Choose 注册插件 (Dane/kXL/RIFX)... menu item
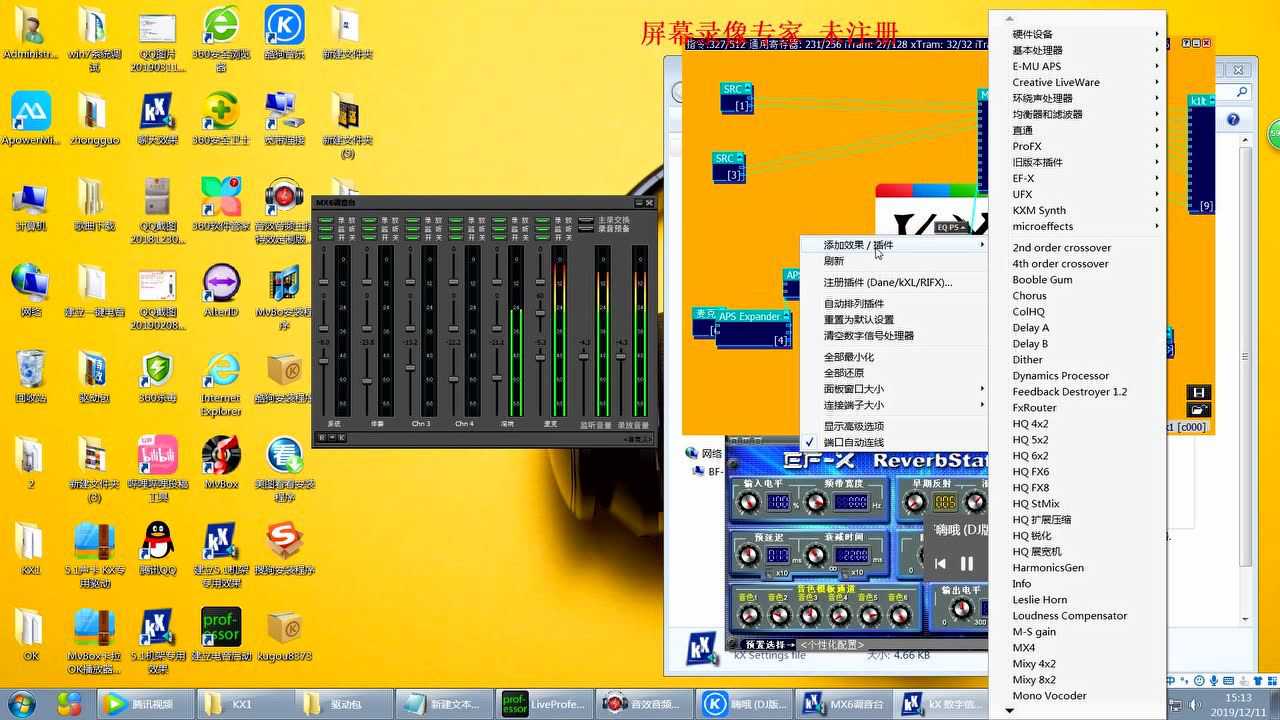The image size is (1280, 720). point(894,282)
